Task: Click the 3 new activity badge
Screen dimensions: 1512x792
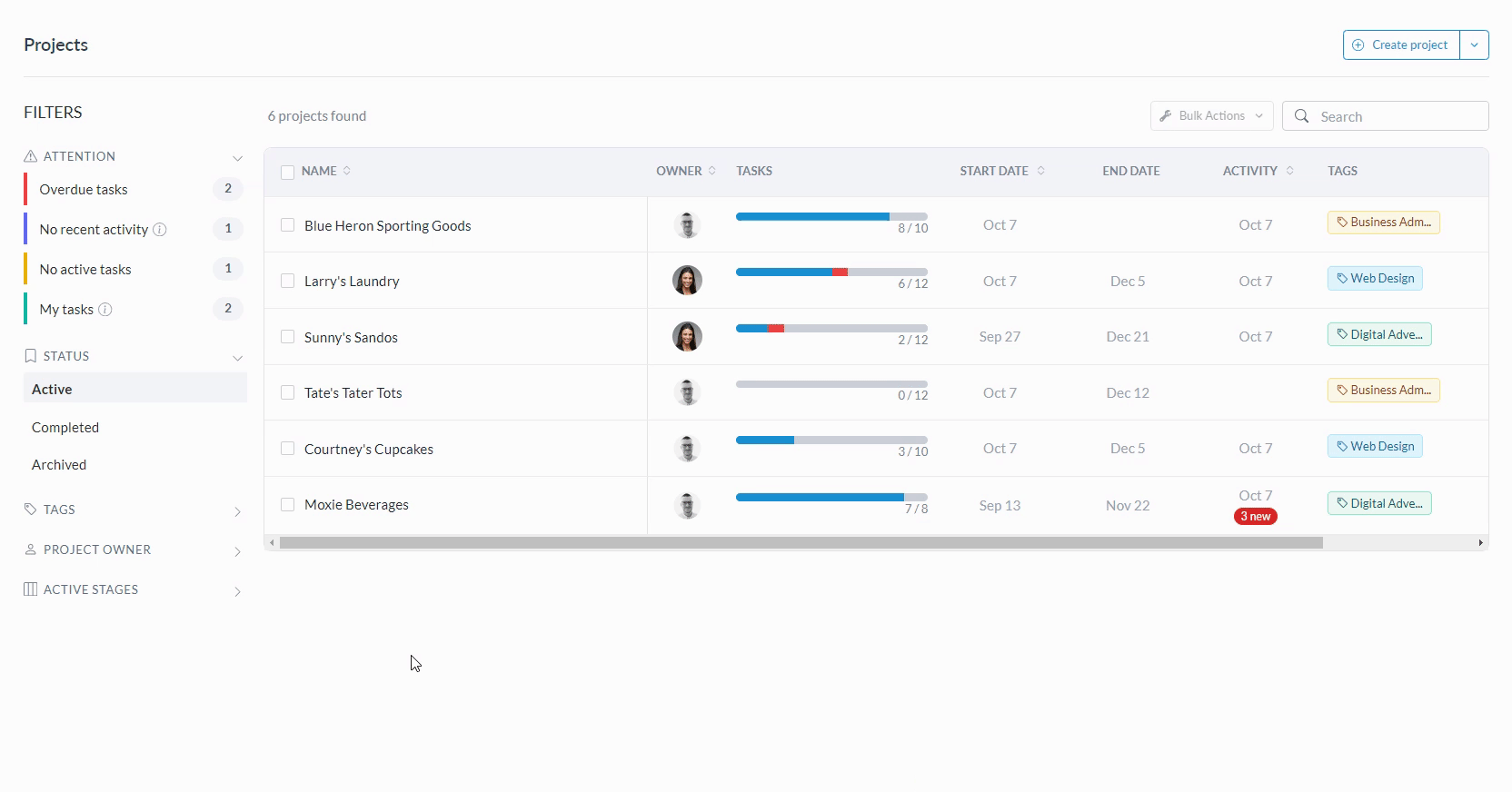Action: 1255,517
